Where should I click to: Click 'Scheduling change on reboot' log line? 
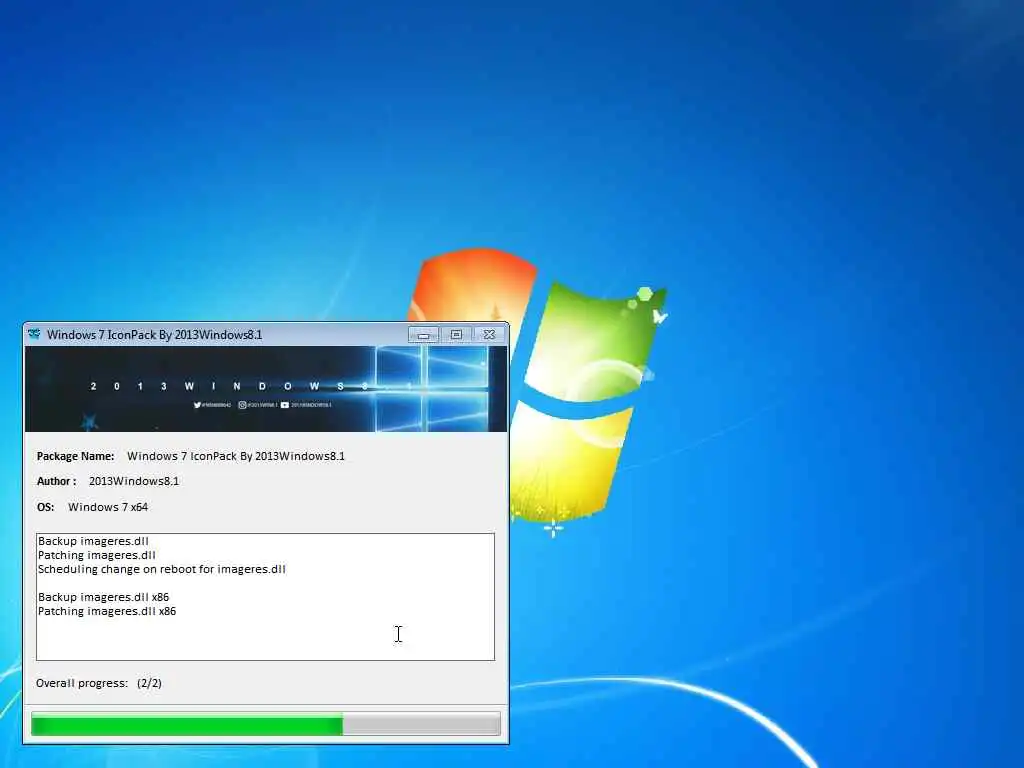click(161, 569)
